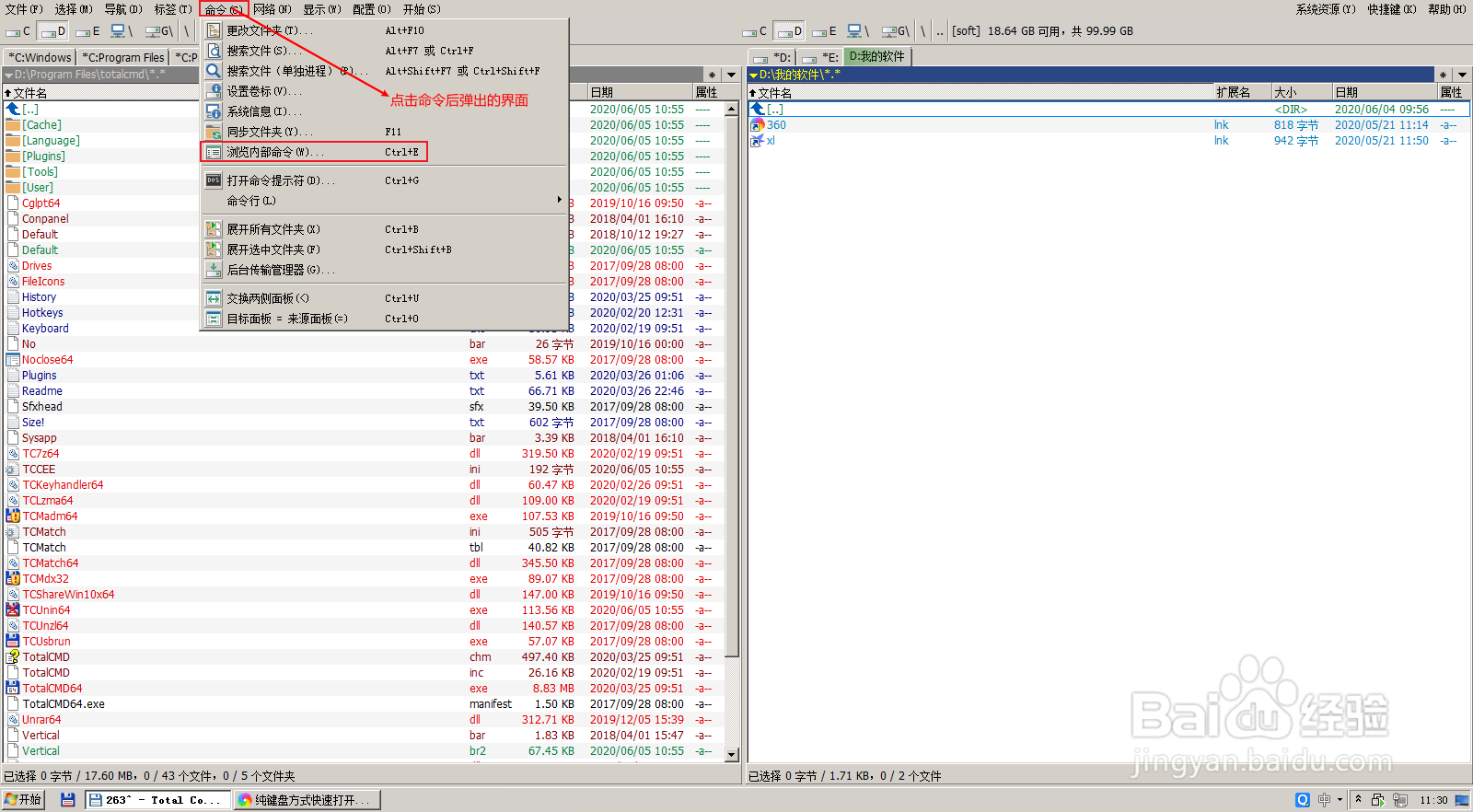Screen dimensions: 1473x812
Task: Open the network drive in the right drive bar
Action: click(859, 31)
